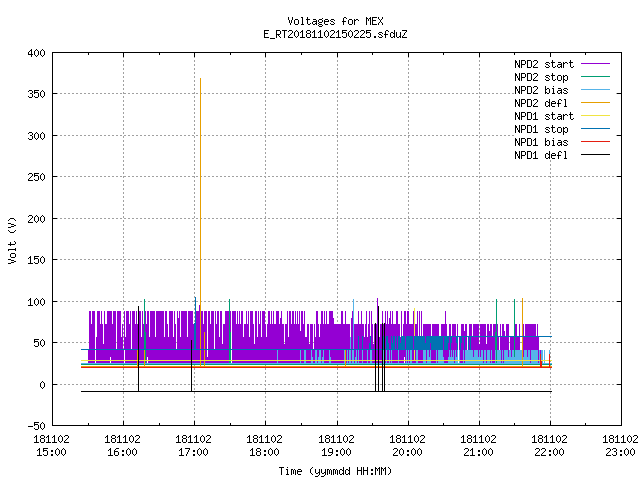Click the 'Voltages for MEX' chart title
This screenshot has width=640, height=480.
coord(335,21)
